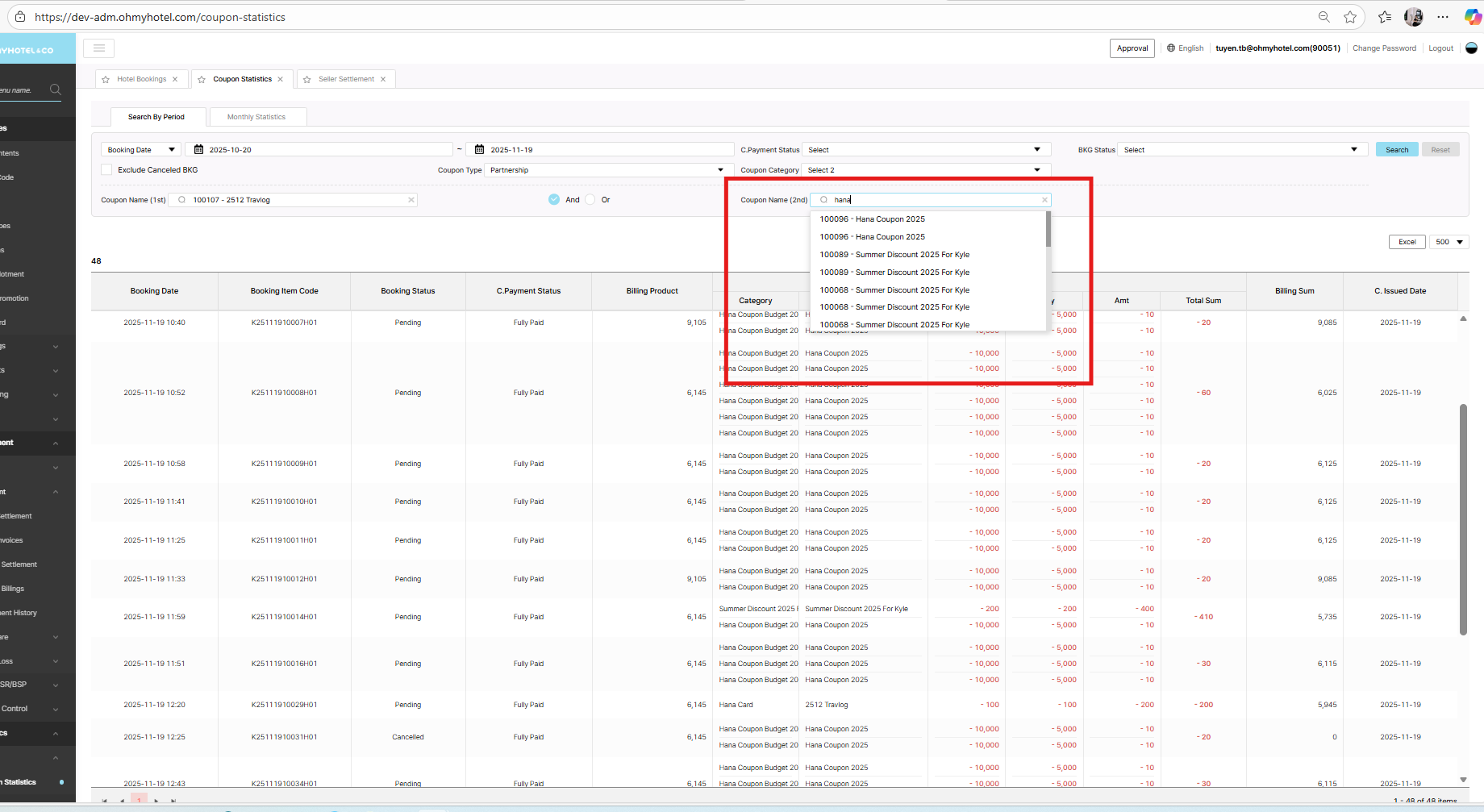Select the Or radio option

point(590,200)
